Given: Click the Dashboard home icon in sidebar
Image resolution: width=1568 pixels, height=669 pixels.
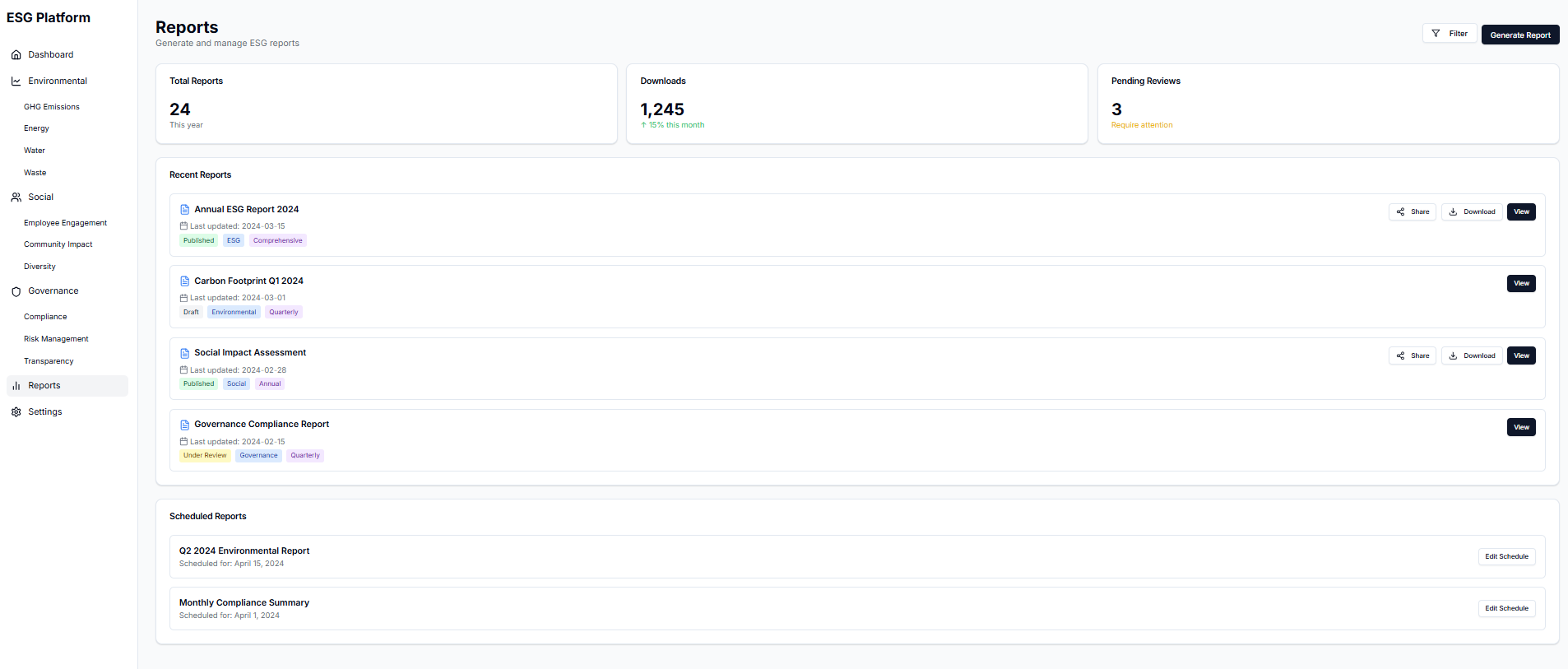Looking at the screenshot, I should [x=16, y=54].
